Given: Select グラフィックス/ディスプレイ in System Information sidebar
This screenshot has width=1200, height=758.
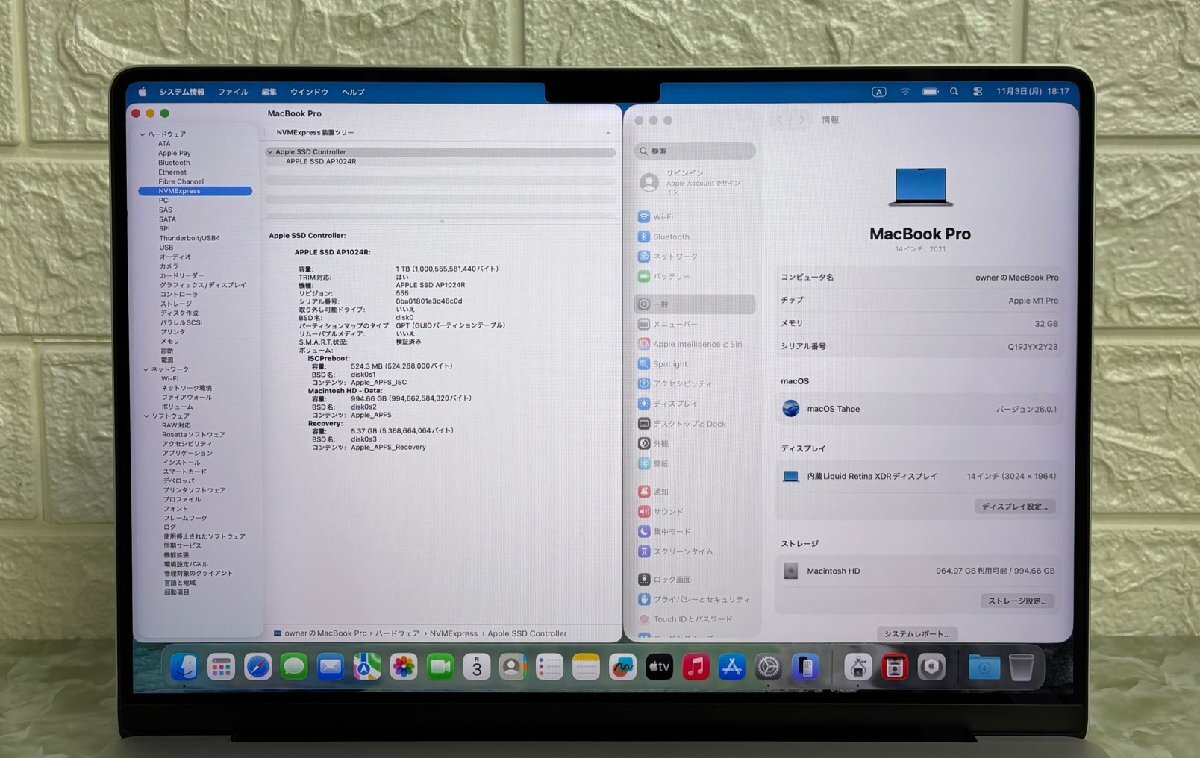Looking at the screenshot, I should (203, 285).
